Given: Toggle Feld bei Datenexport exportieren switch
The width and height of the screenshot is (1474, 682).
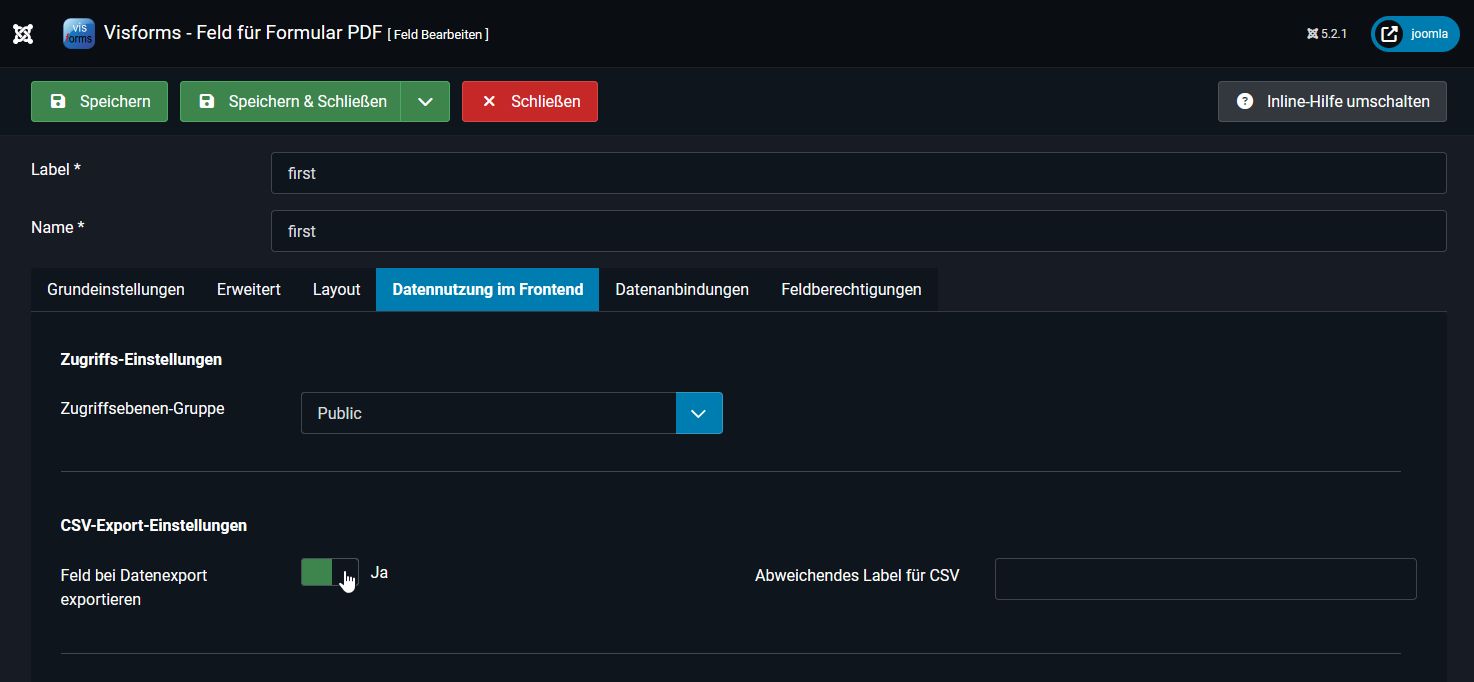Looking at the screenshot, I should (329, 573).
